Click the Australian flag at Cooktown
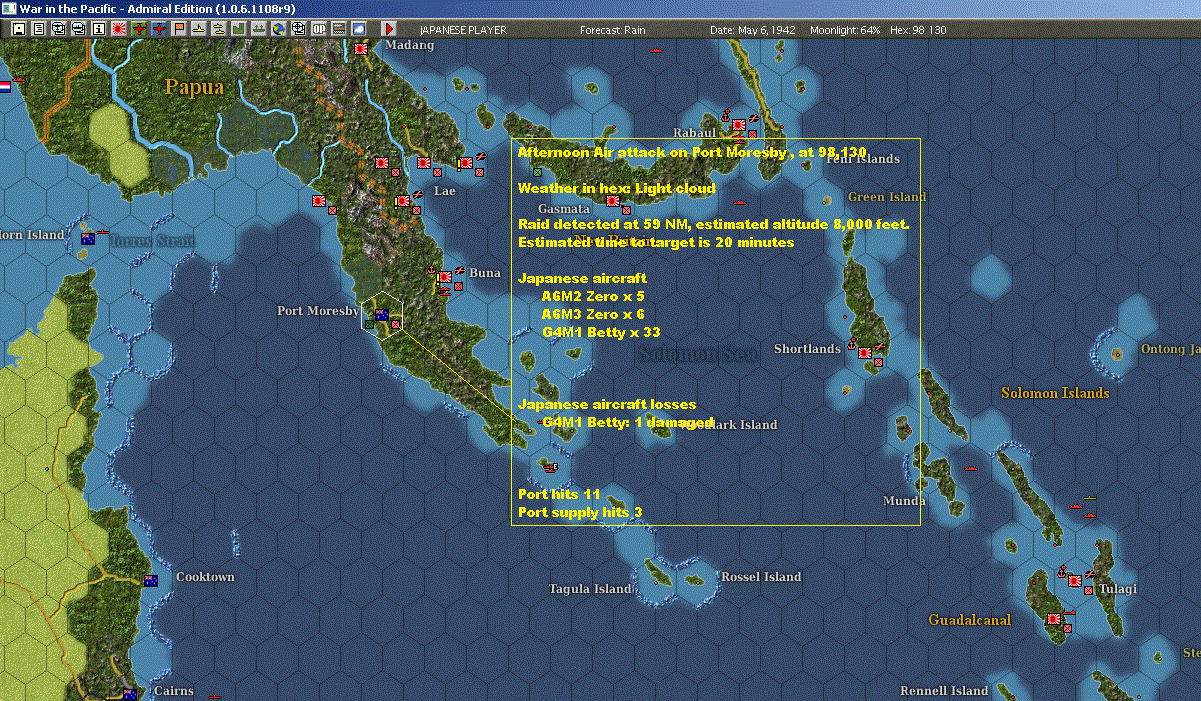1201x701 pixels. tap(151, 580)
